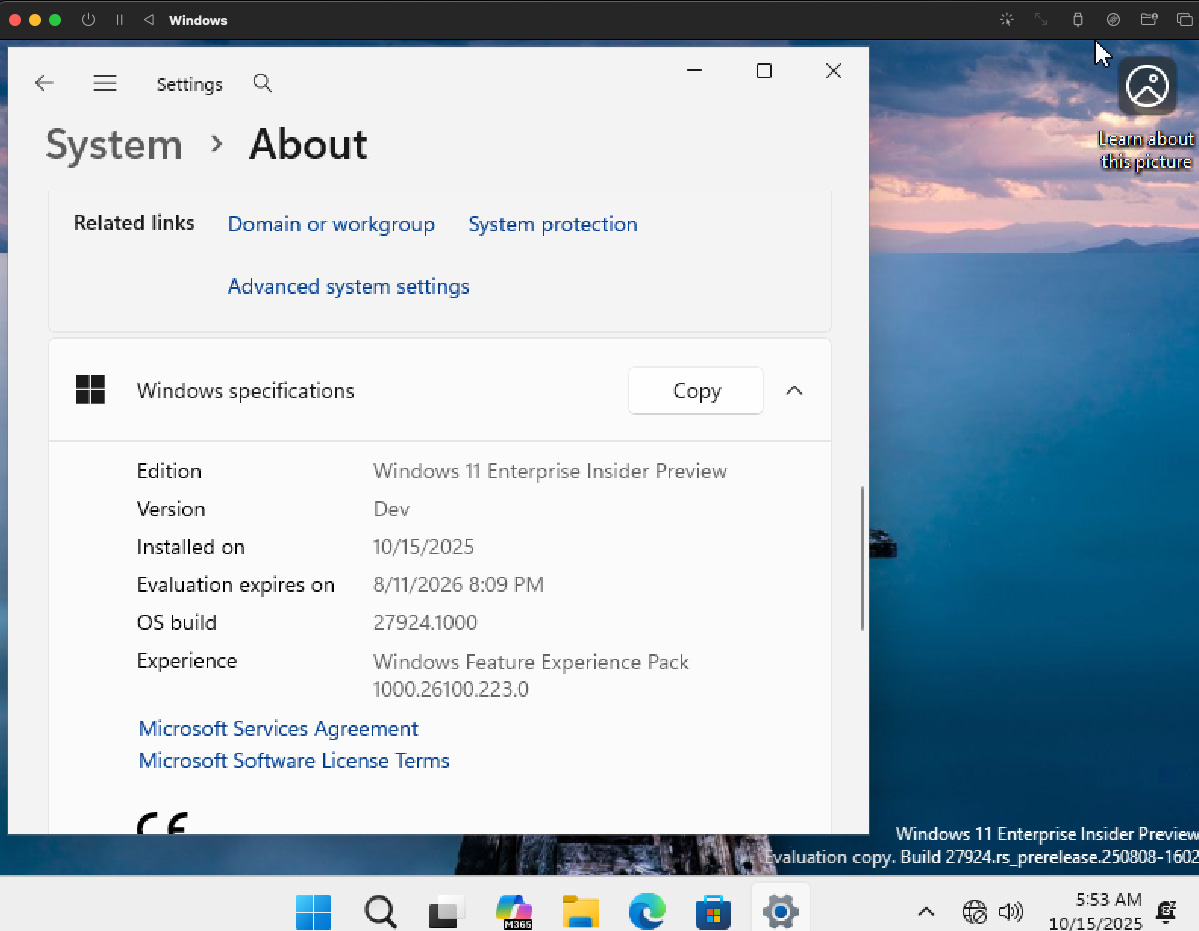Open File Explorer from the taskbar
This screenshot has height=931, width=1199.
[580, 912]
